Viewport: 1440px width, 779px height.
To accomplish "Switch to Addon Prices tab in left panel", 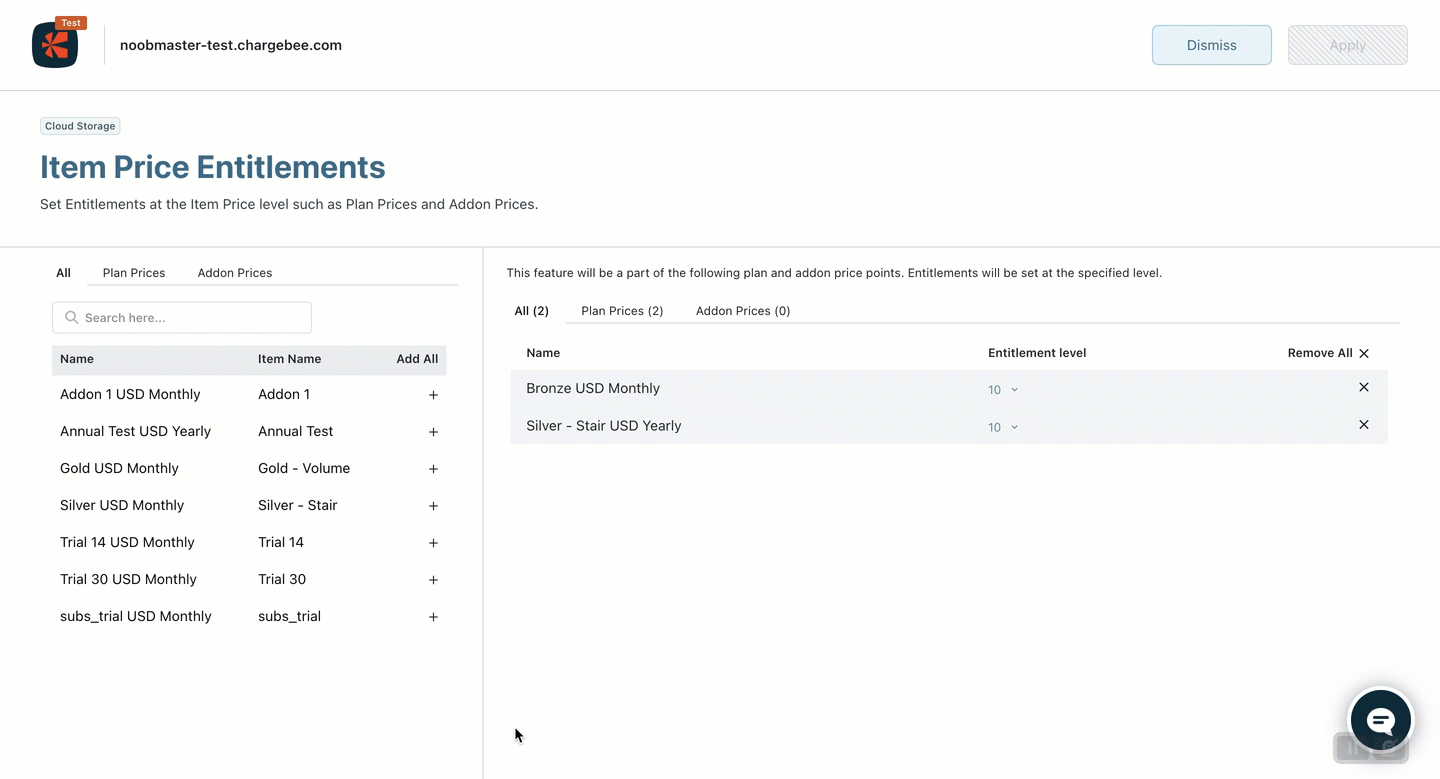I will pos(235,273).
